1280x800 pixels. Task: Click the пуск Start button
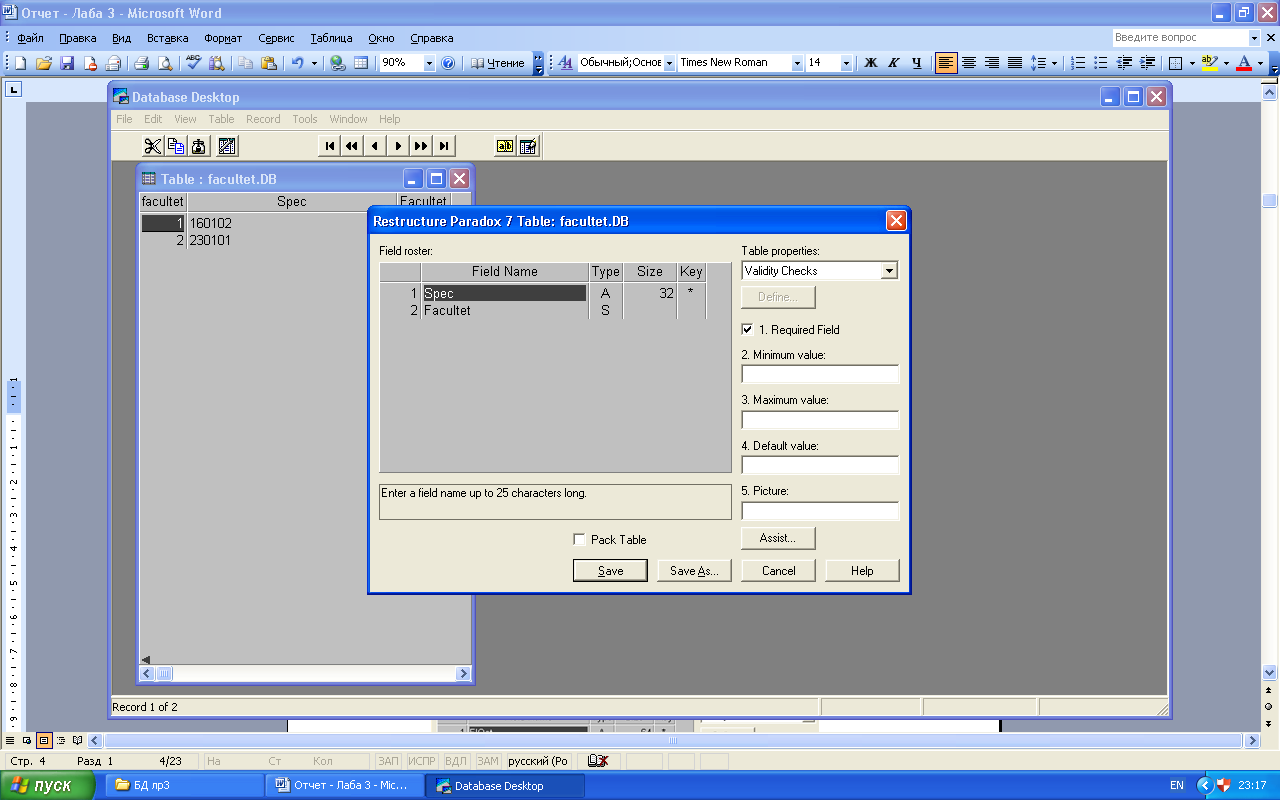[47, 785]
